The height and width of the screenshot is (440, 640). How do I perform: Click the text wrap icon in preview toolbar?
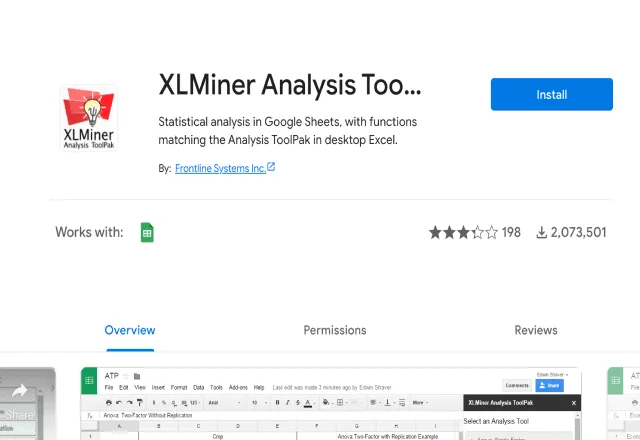point(402,402)
